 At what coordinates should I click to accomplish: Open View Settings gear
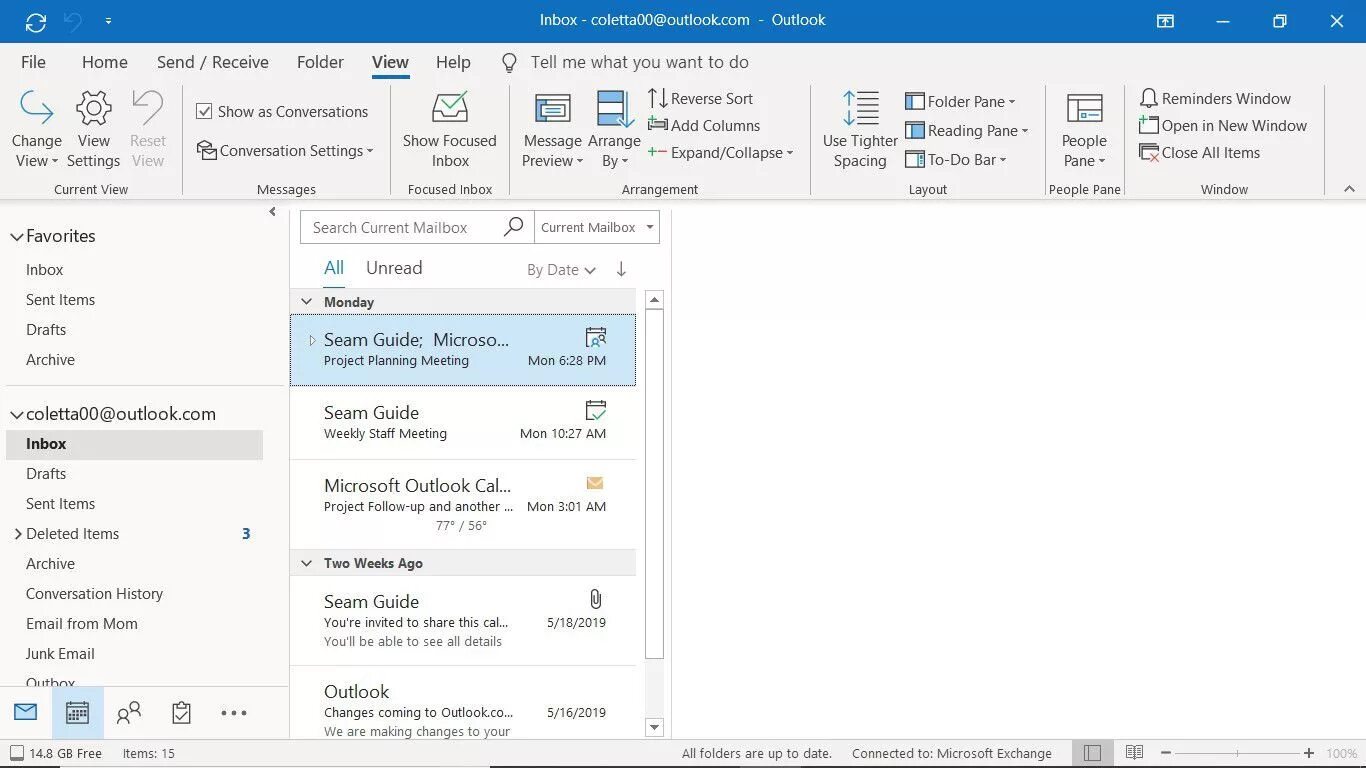93,130
